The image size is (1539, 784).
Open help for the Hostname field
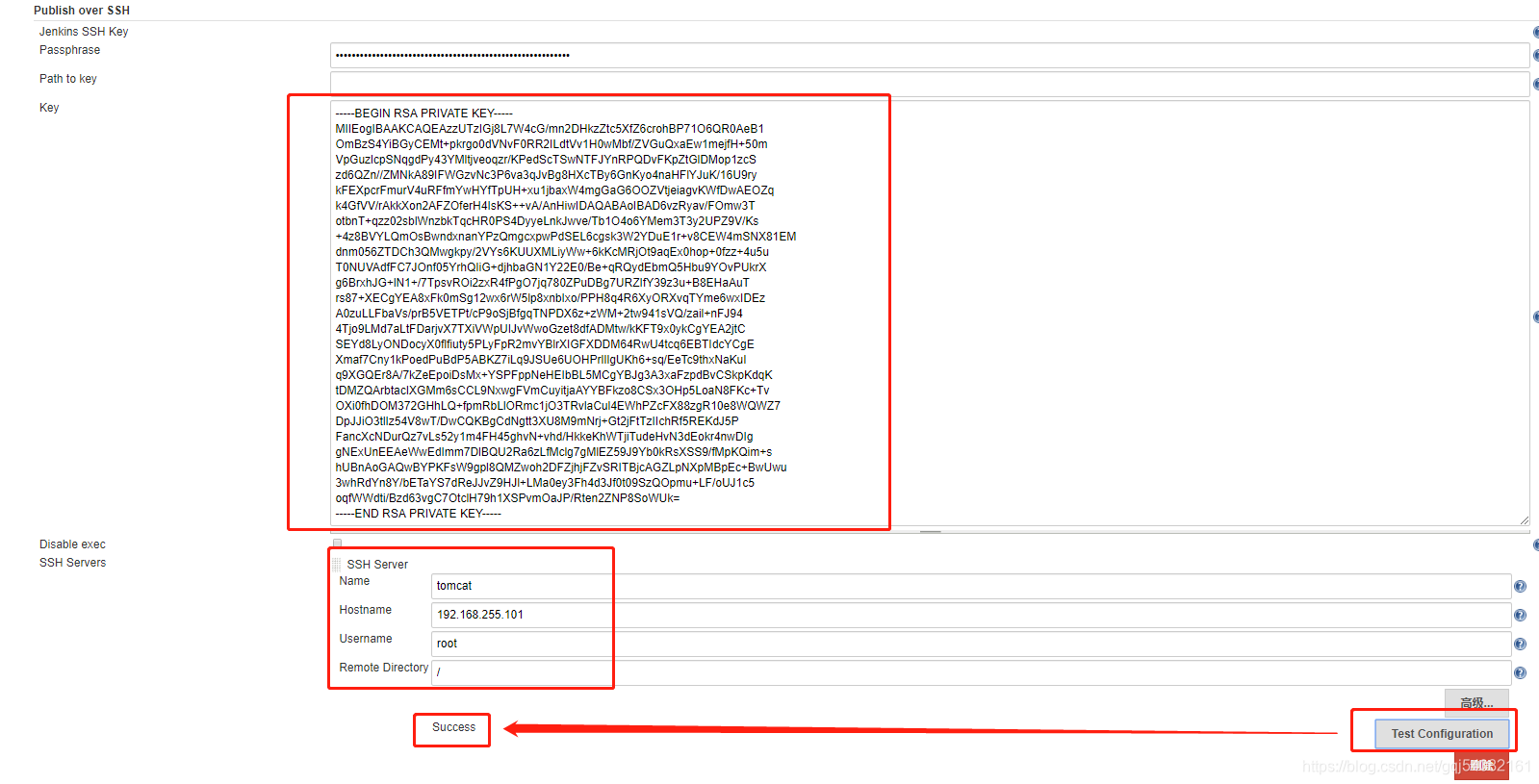coord(1520,615)
